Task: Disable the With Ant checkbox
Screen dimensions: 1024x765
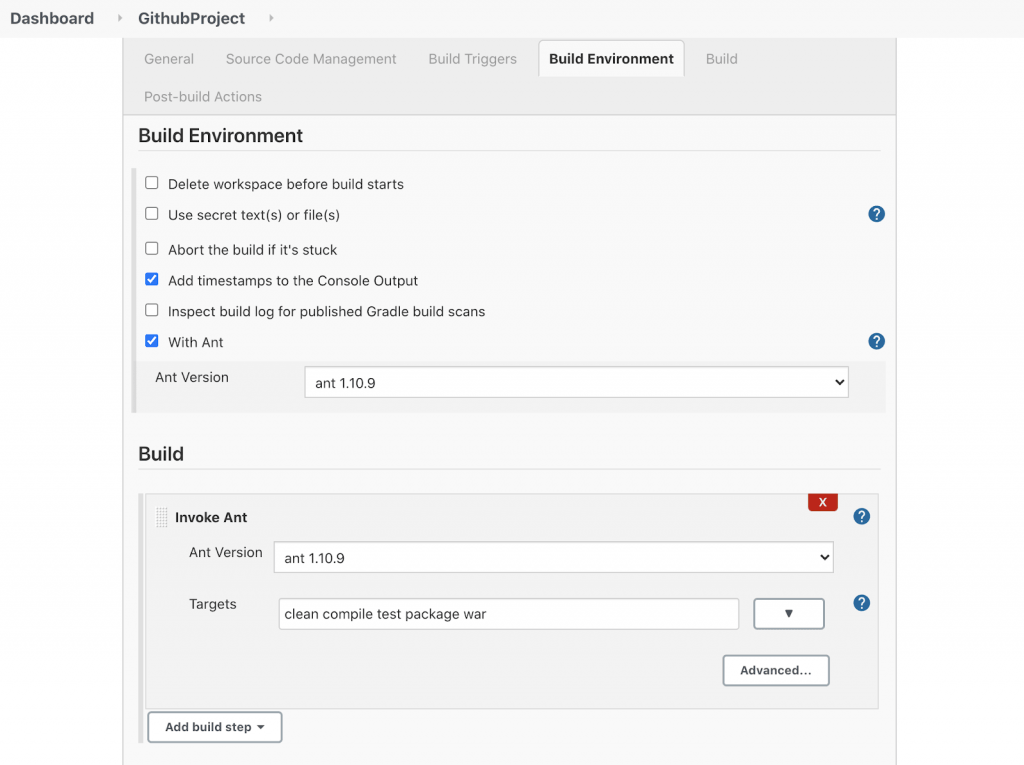Action: 152,341
